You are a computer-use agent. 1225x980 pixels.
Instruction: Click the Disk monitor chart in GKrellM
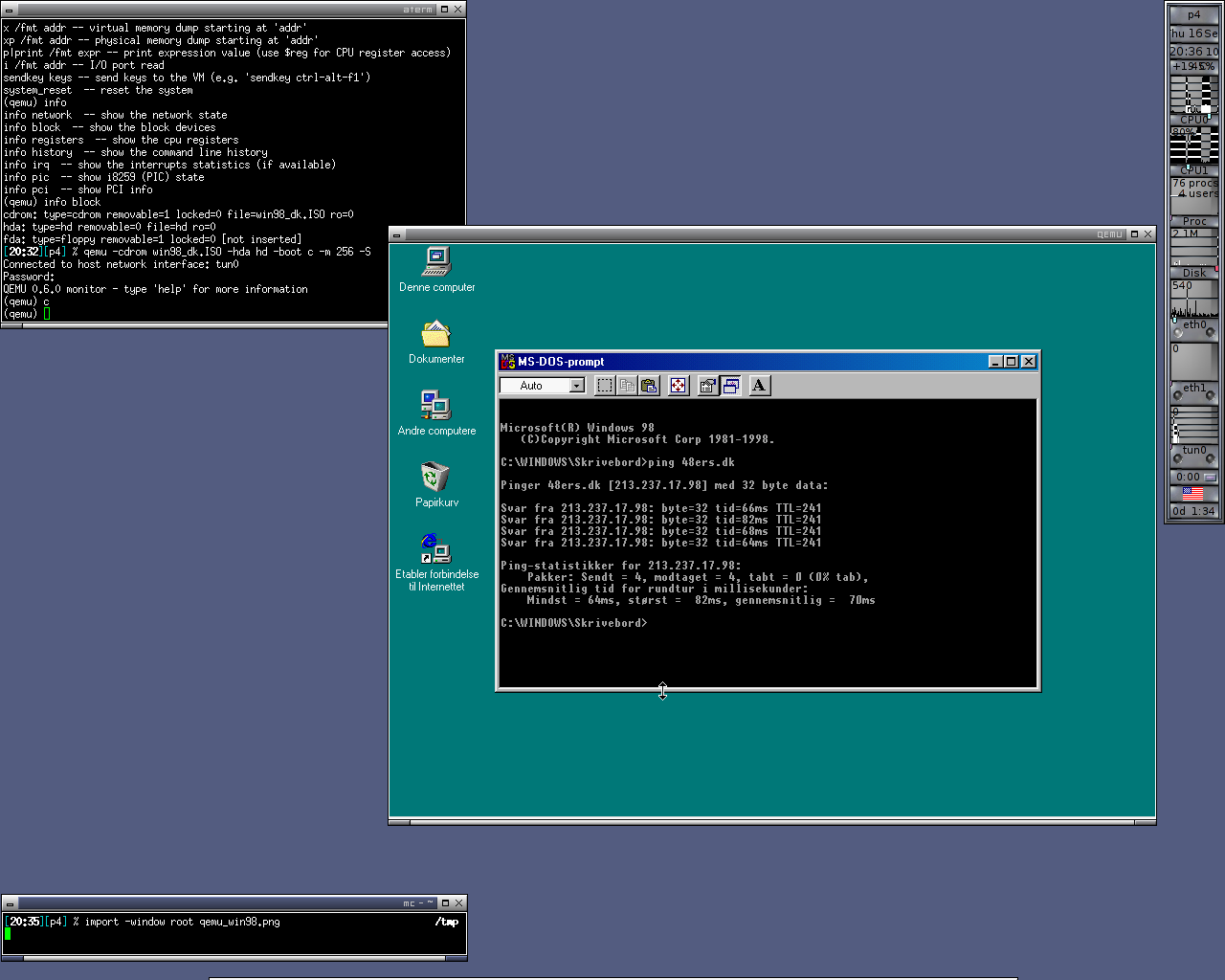point(1193,299)
